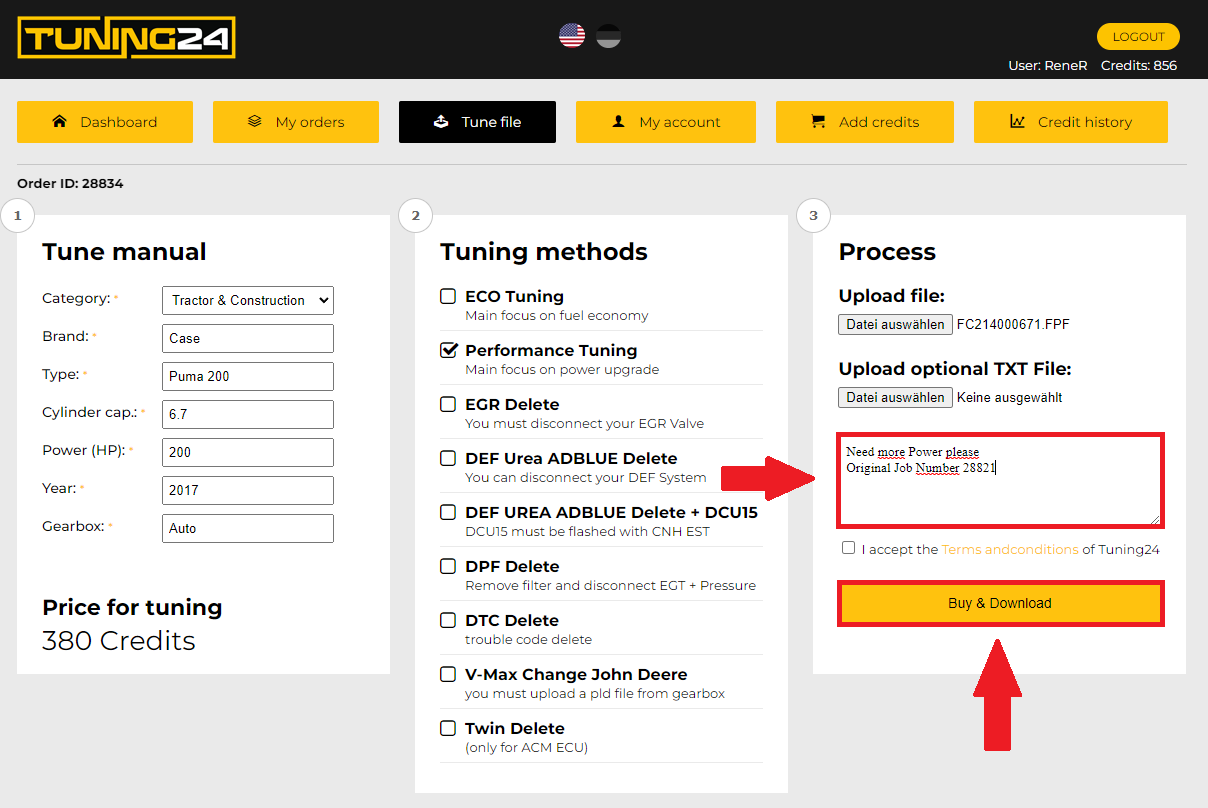
Task: Accept the Terms and conditions checkbox
Action: click(x=848, y=548)
